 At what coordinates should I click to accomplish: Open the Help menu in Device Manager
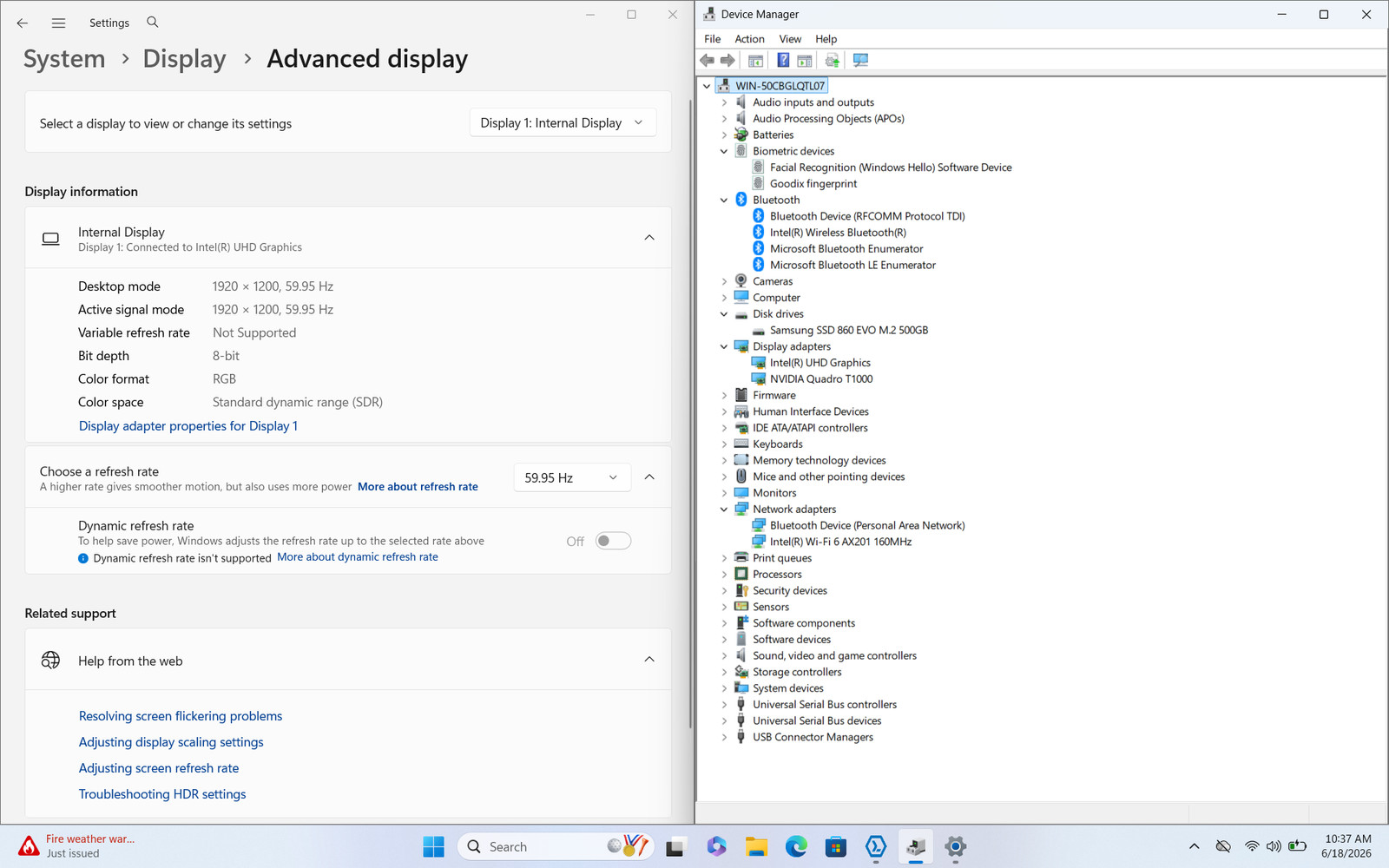pos(826,39)
